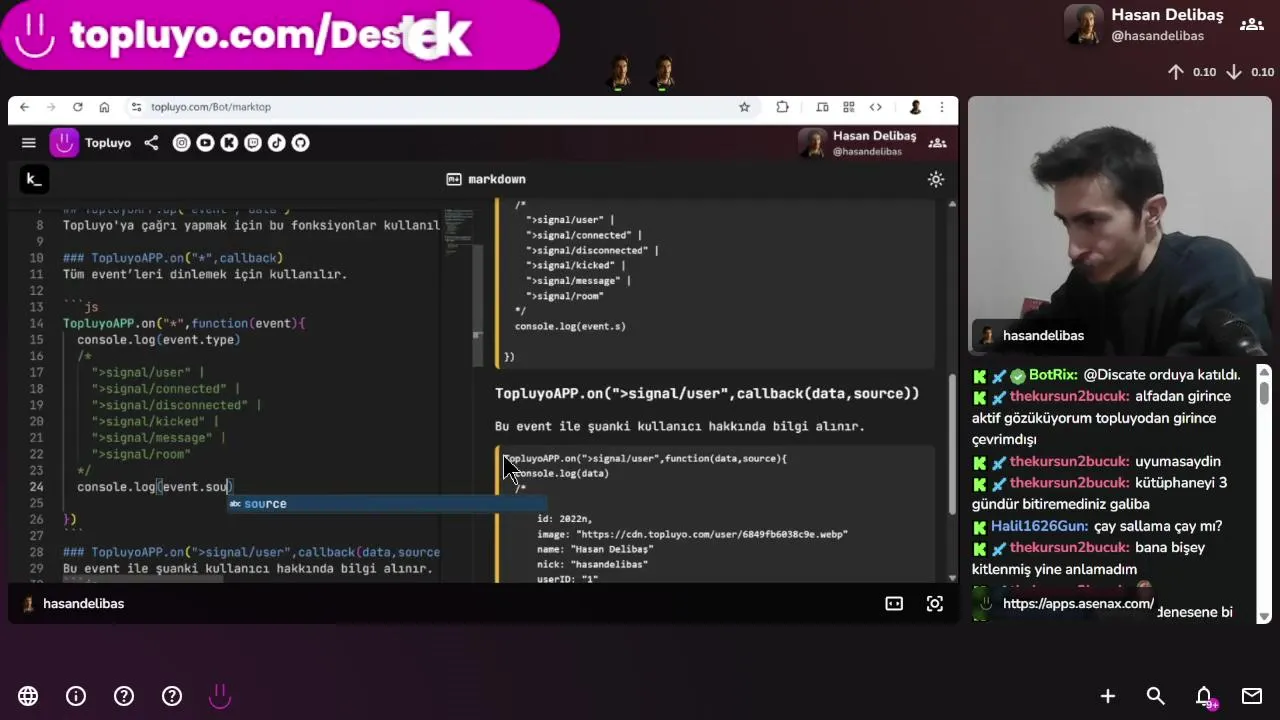This screenshot has height=720, width=1280.
Task: Click the browser address bar URL
Action: tap(211, 107)
